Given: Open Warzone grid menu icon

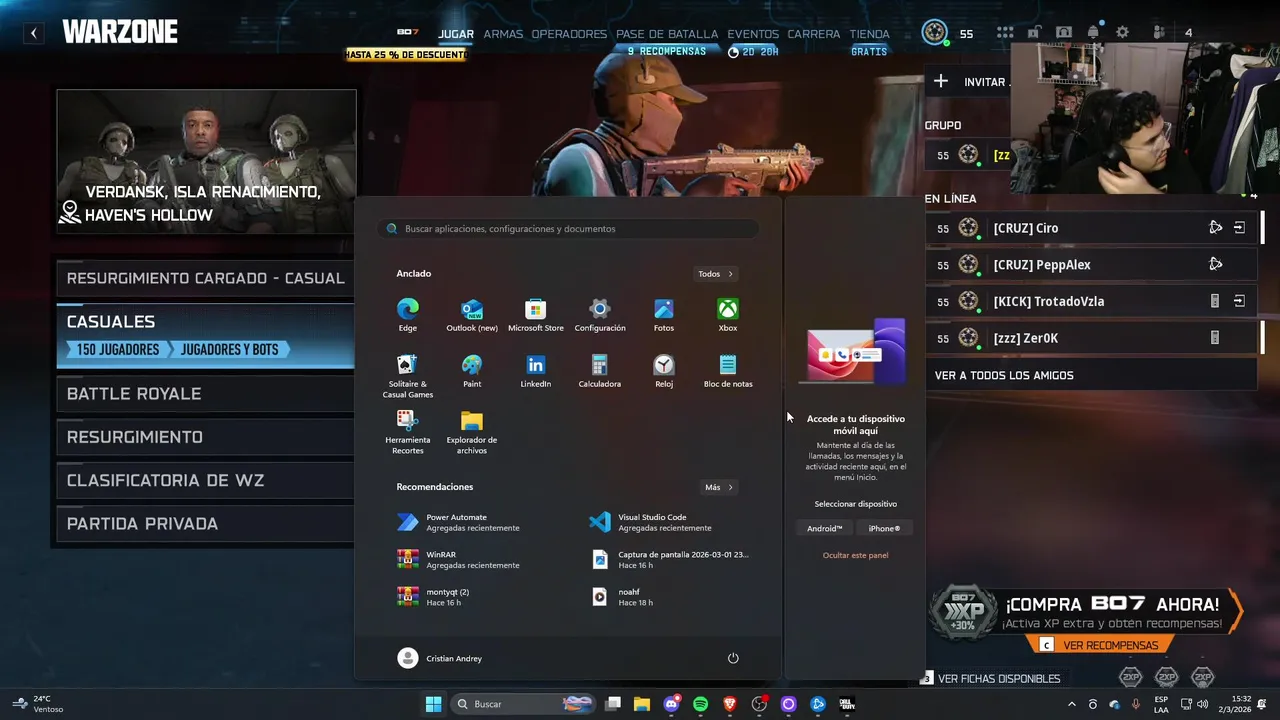Looking at the screenshot, I should point(1005,33).
